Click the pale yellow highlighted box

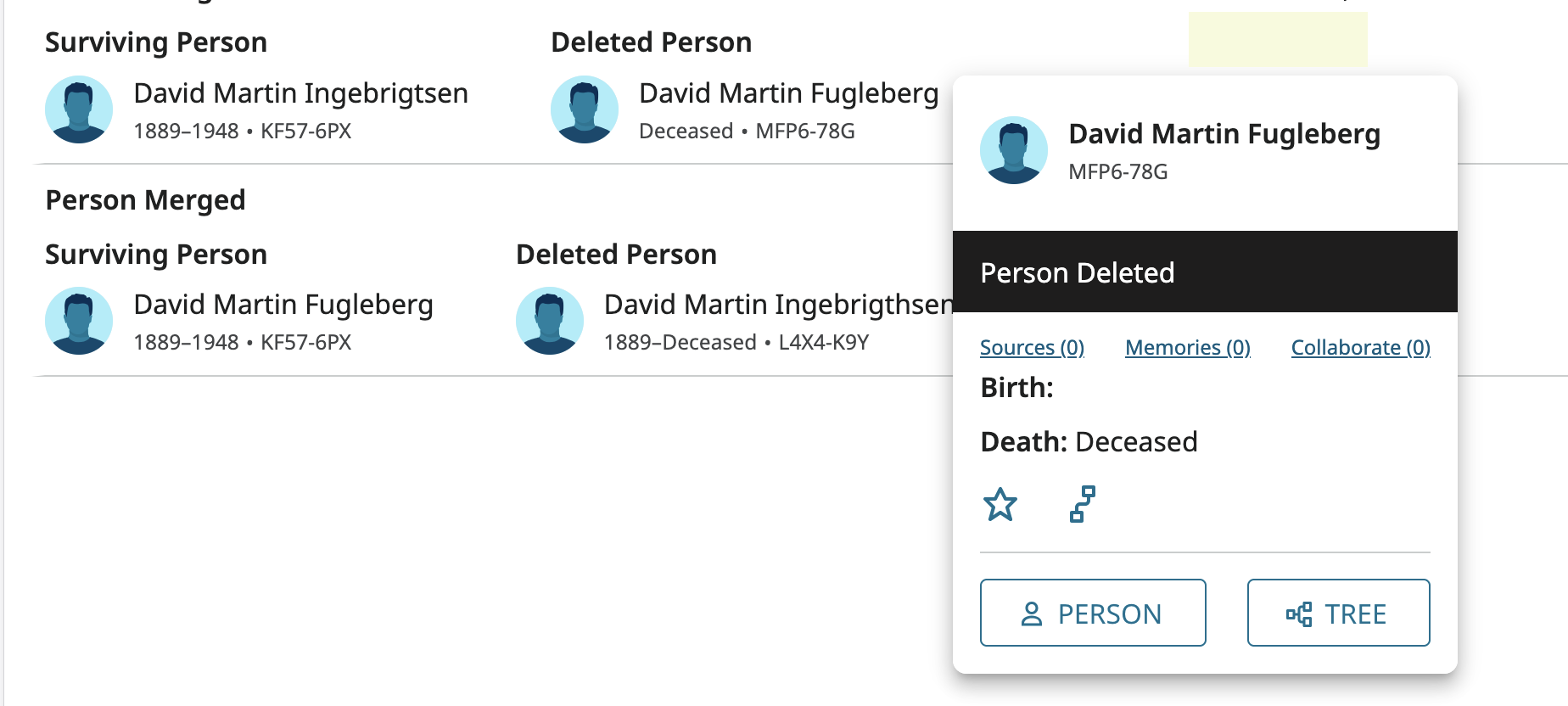1277,39
